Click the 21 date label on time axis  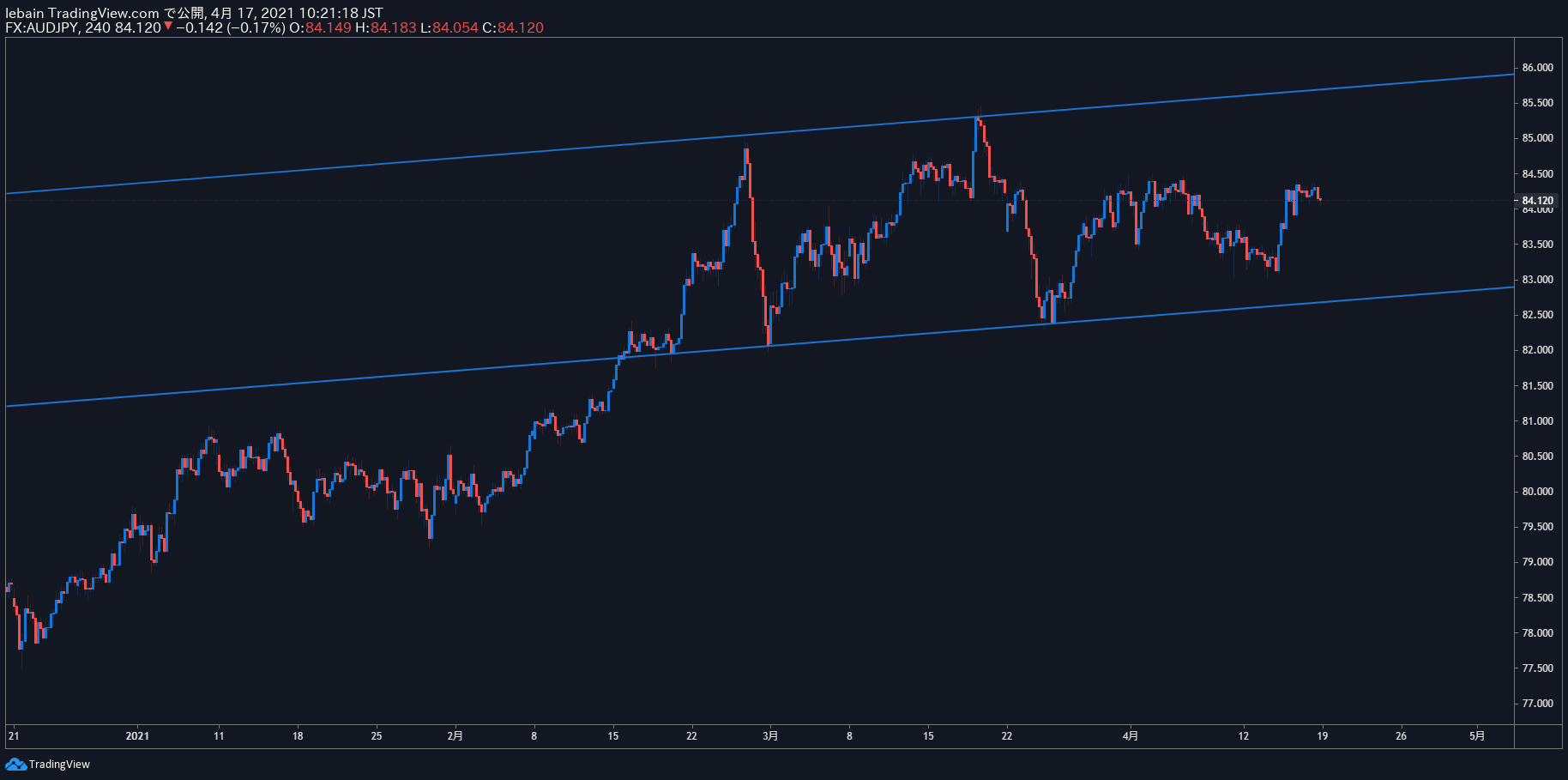pyautogui.click(x=13, y=735)
